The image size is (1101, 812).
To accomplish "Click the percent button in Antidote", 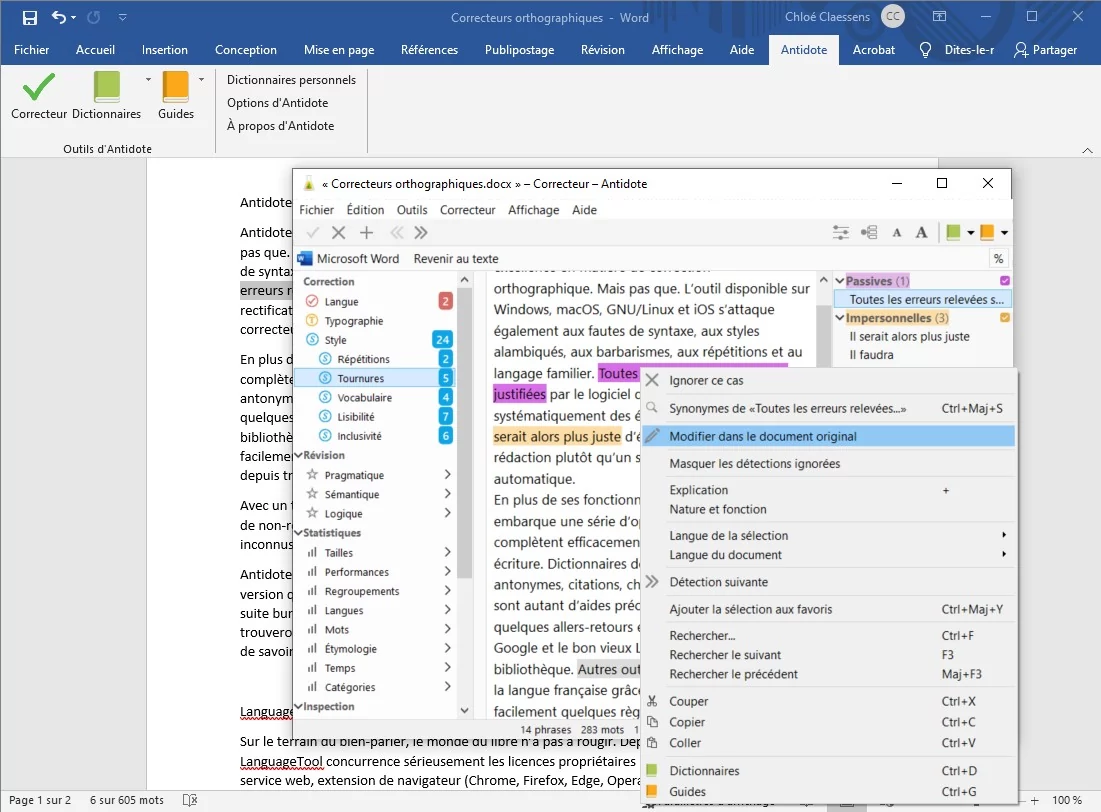I will [998, 259].
